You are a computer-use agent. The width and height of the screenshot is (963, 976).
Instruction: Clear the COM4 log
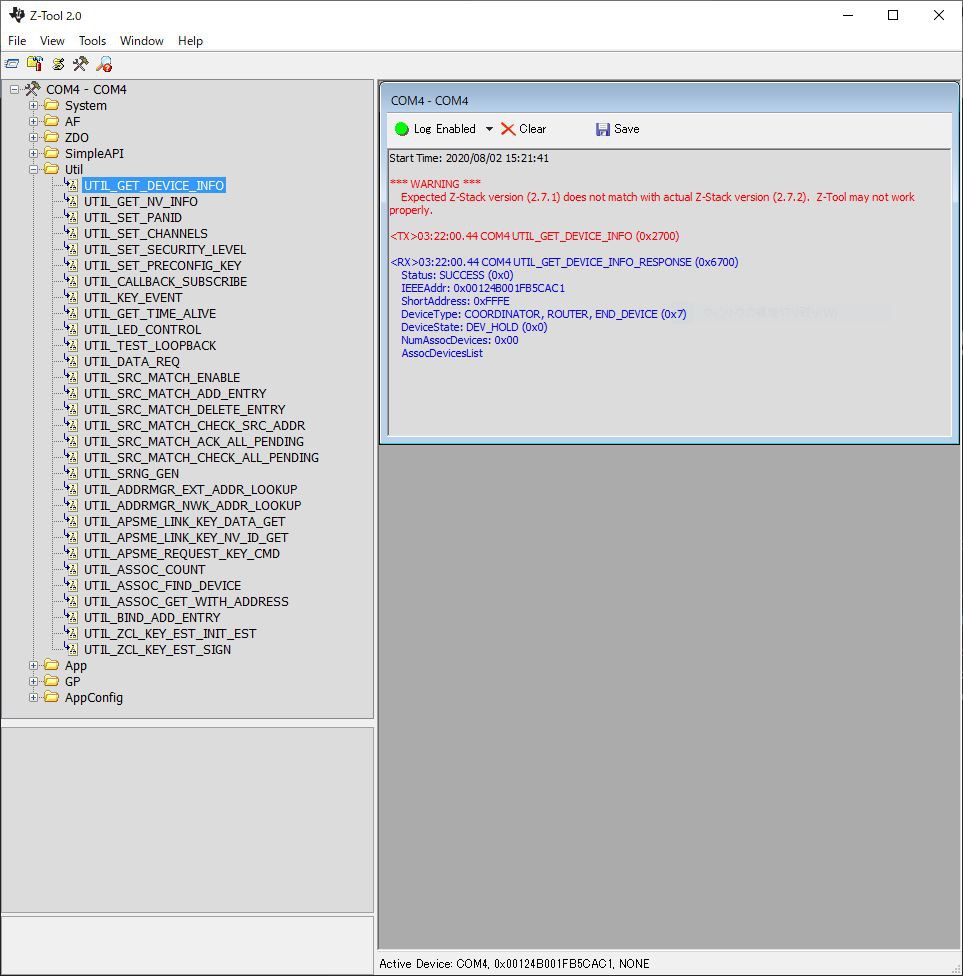tap(524, 129)
